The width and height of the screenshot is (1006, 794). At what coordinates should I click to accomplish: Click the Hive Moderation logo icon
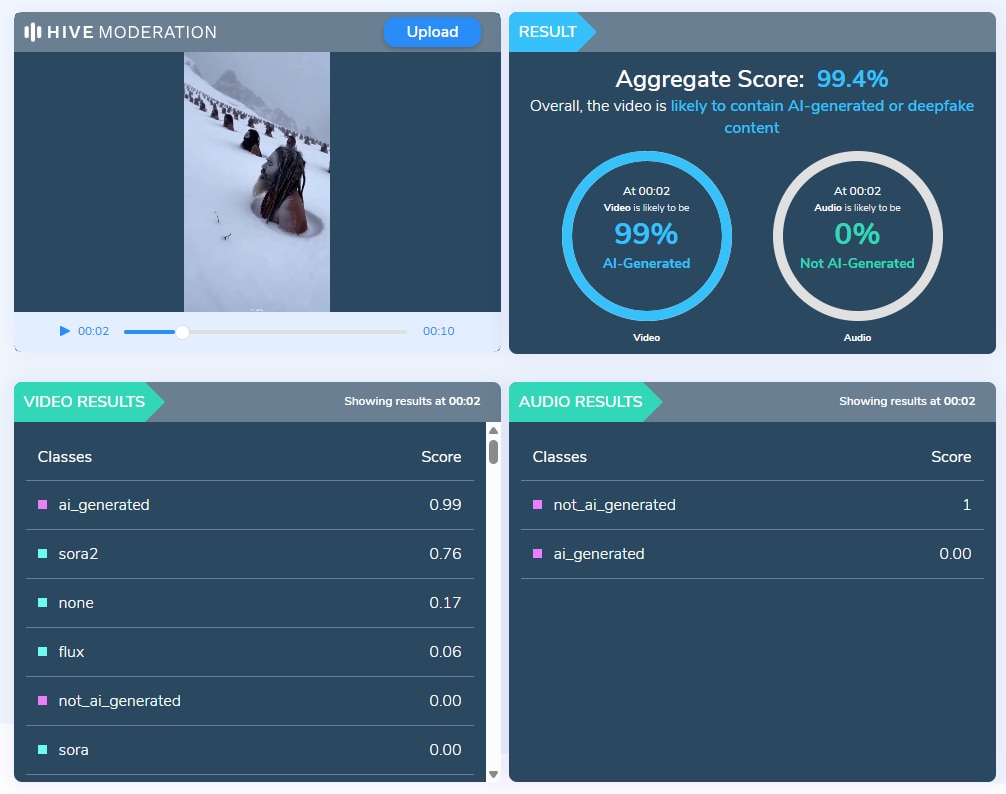pyautogui.click(x=33, y=32)
